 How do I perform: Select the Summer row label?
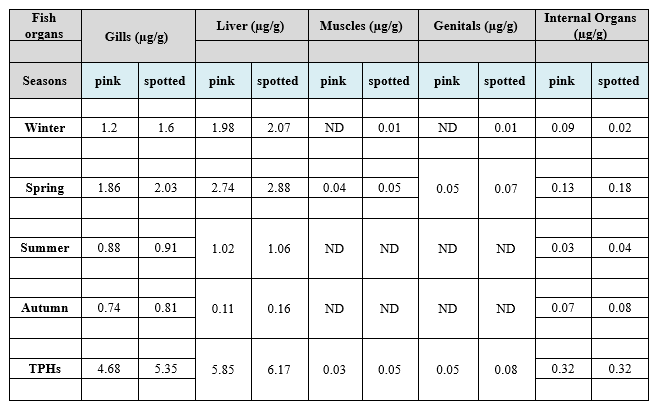[x=44, y=248]
